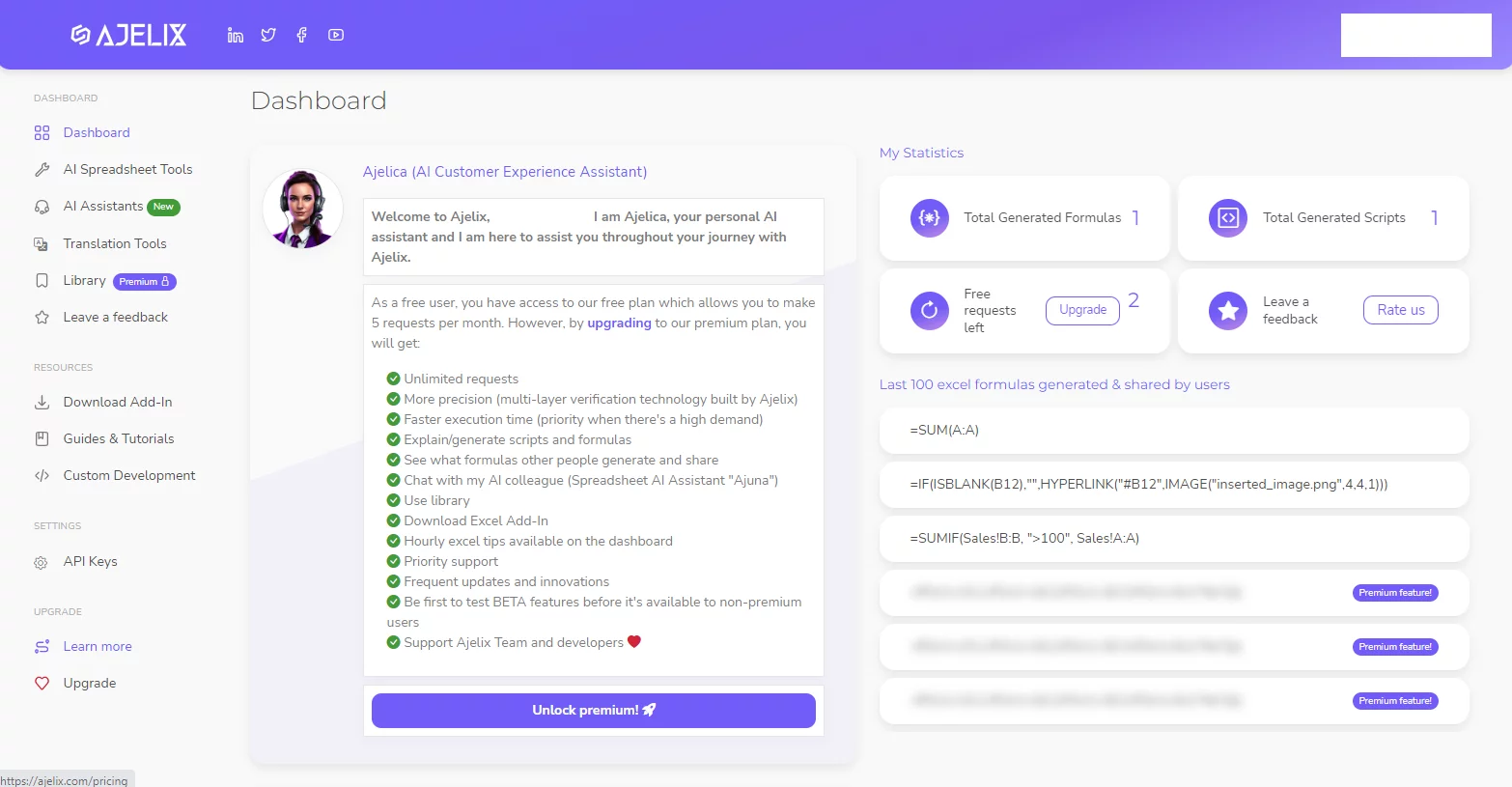Click the Facebook icon in the header
The height and width of the screenshot is (787, 1512).
point(301,35)
